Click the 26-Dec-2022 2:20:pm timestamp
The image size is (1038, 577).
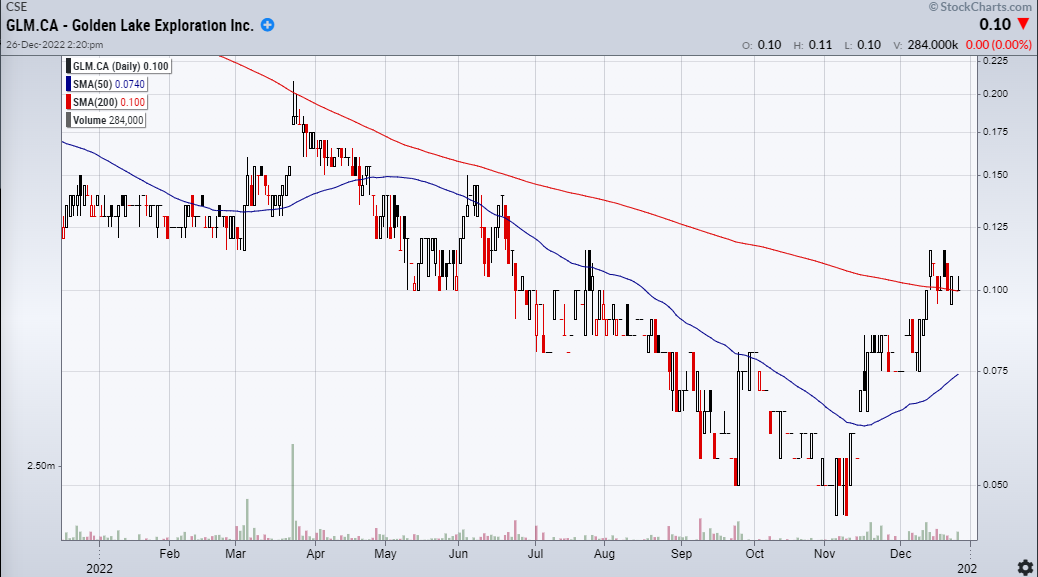coord(54,44)
